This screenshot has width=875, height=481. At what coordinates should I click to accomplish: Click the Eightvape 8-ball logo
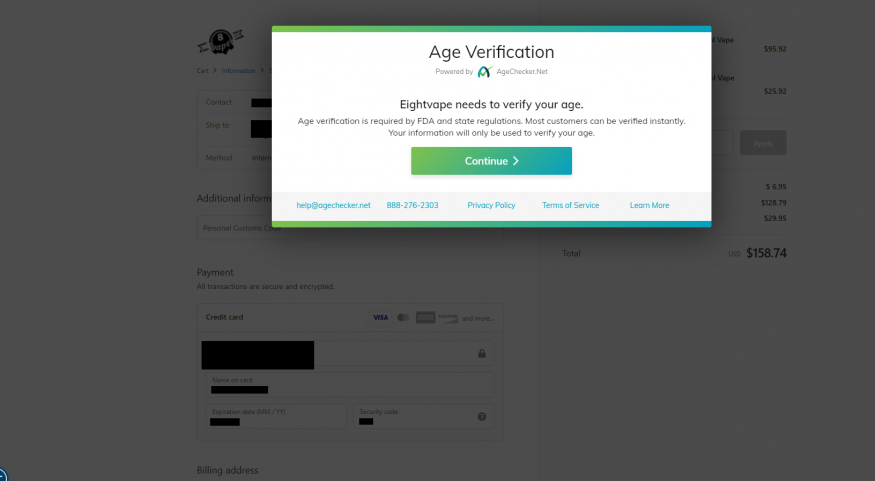(x=221, y=42)
